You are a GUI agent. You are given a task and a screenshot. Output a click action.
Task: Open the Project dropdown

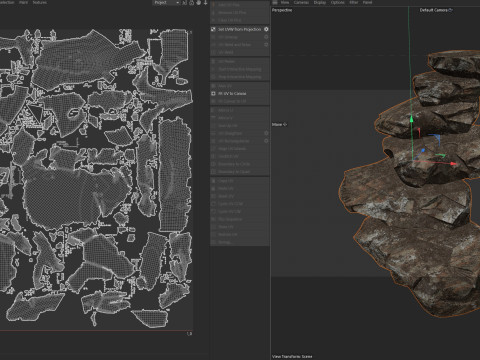(x=167, y=3)
